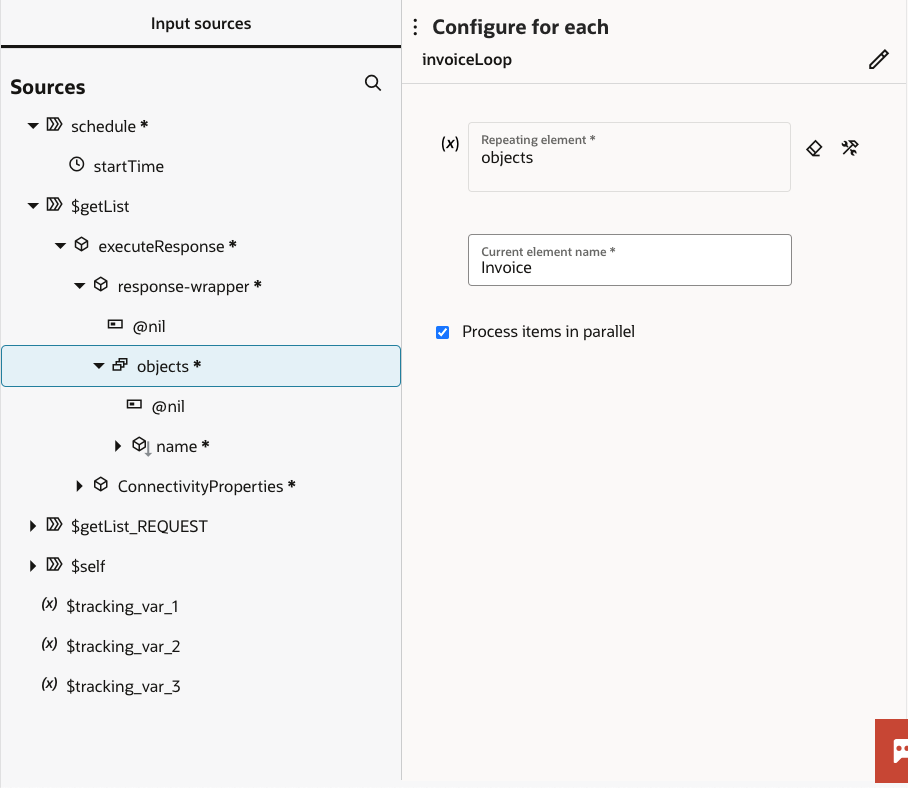The width and height of the screenshot is (908, 788).
Task: Open the Configure for each kebab menu
Action: tap(415, 27)
